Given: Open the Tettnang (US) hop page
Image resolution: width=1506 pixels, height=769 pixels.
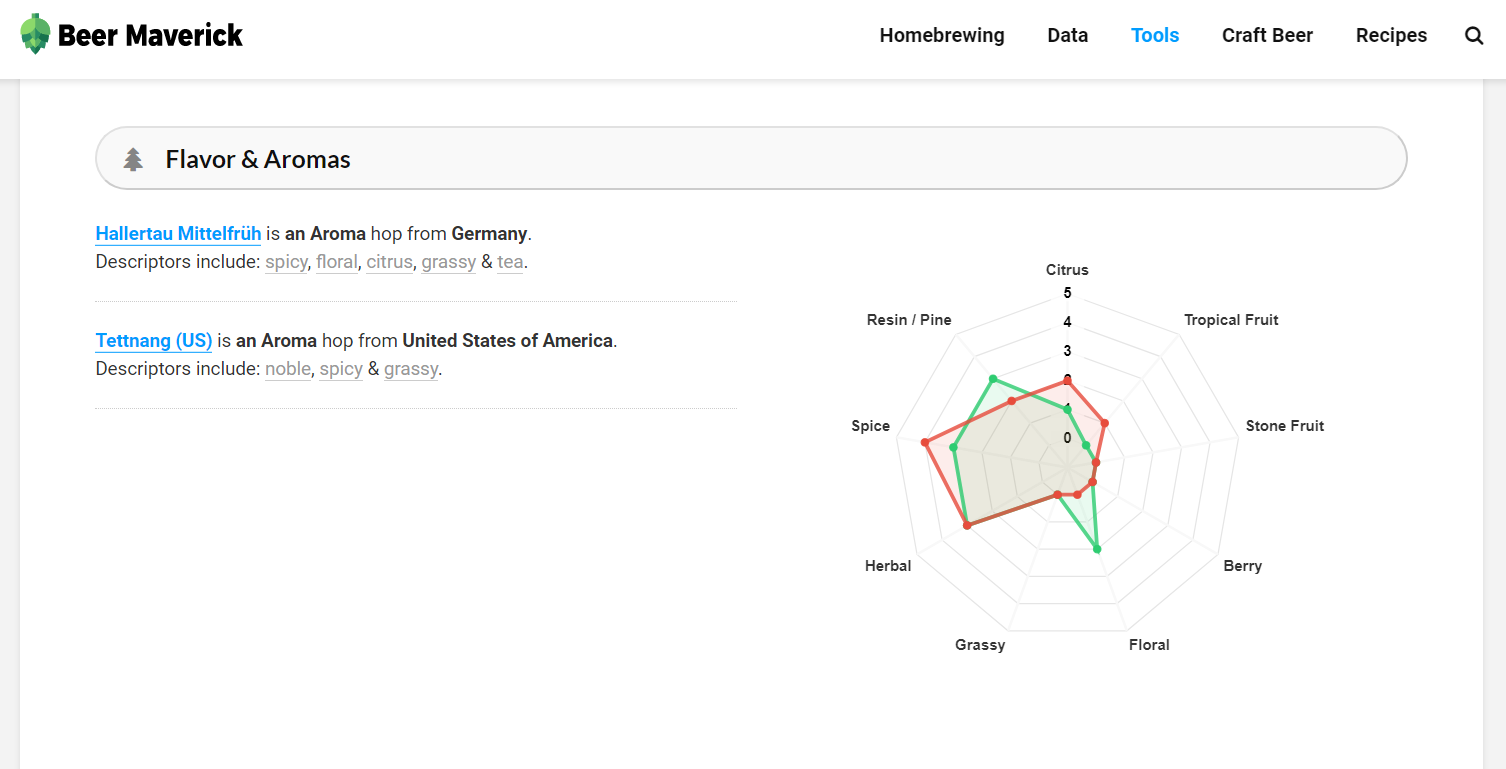Looking at the screenshot, I should pyautogui.click(x=153, y=340).
